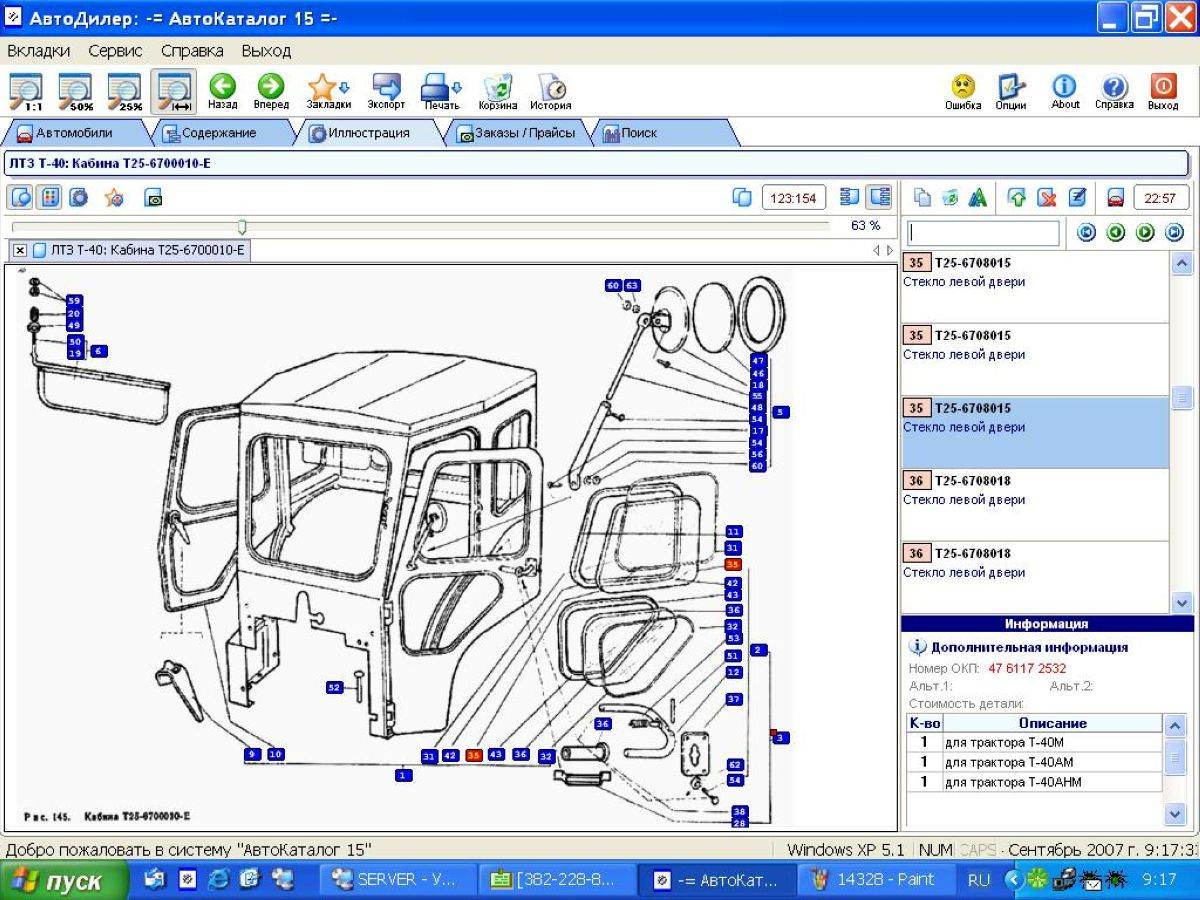The height and width of the screenshot is (900, 1200).
Task: Adjust the illustration zoom slider handle
Action: click(241, 227)
